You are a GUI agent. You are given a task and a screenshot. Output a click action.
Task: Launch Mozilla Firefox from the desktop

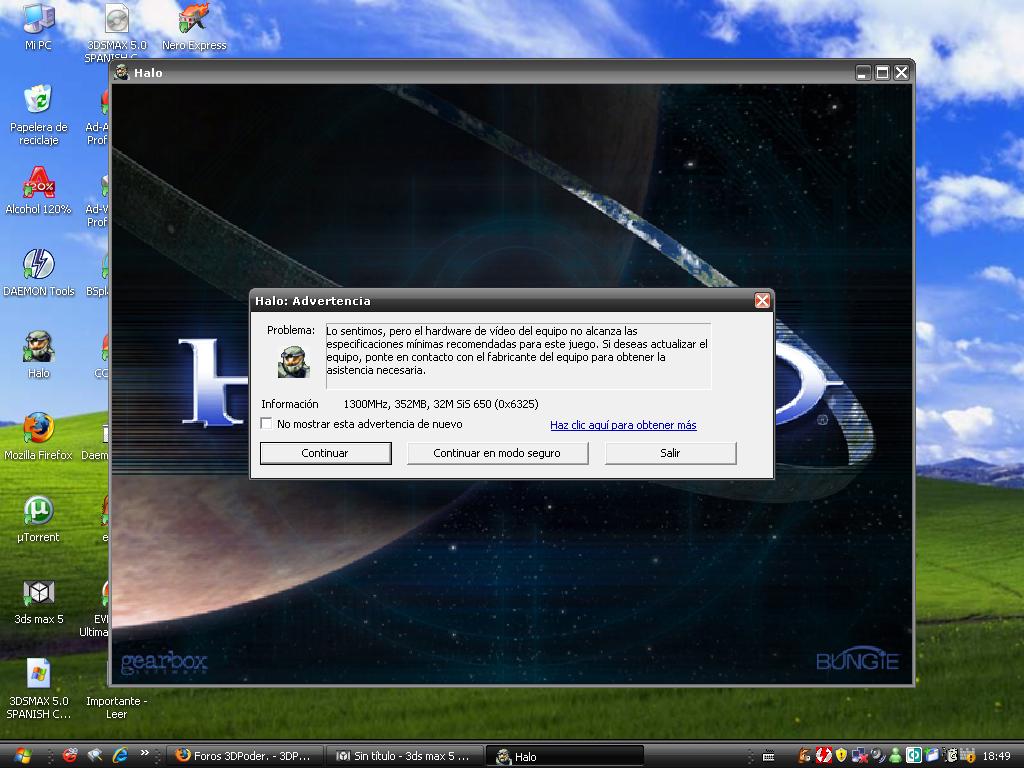[39, 436]
